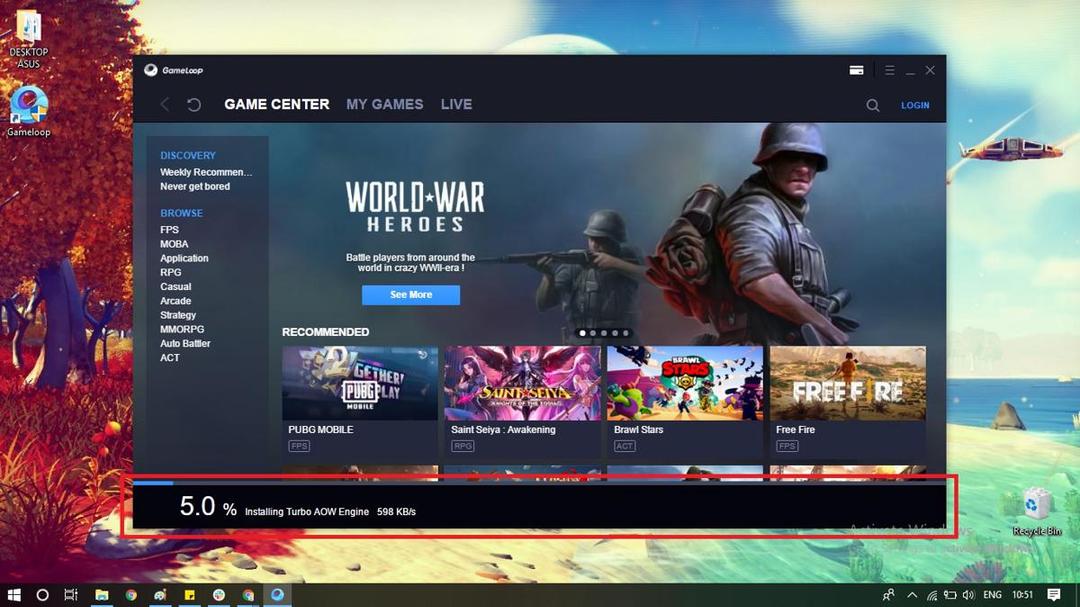
Task: Click the blue installation progress bar
Action: [153, 483]
